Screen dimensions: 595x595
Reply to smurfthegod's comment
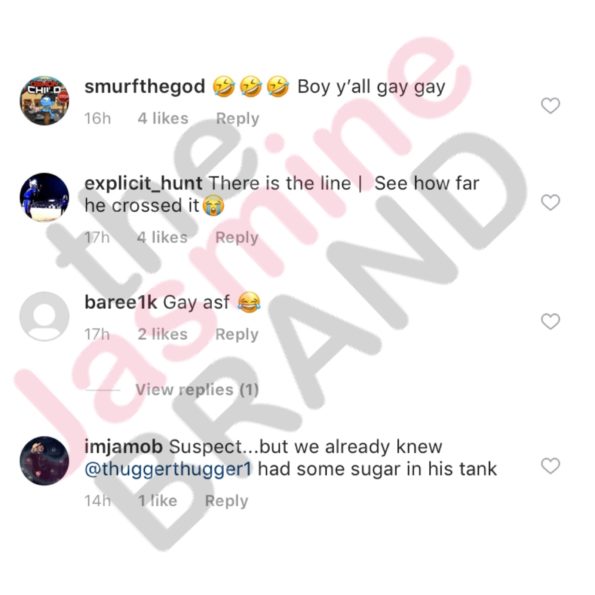click(x=238, y=118)
